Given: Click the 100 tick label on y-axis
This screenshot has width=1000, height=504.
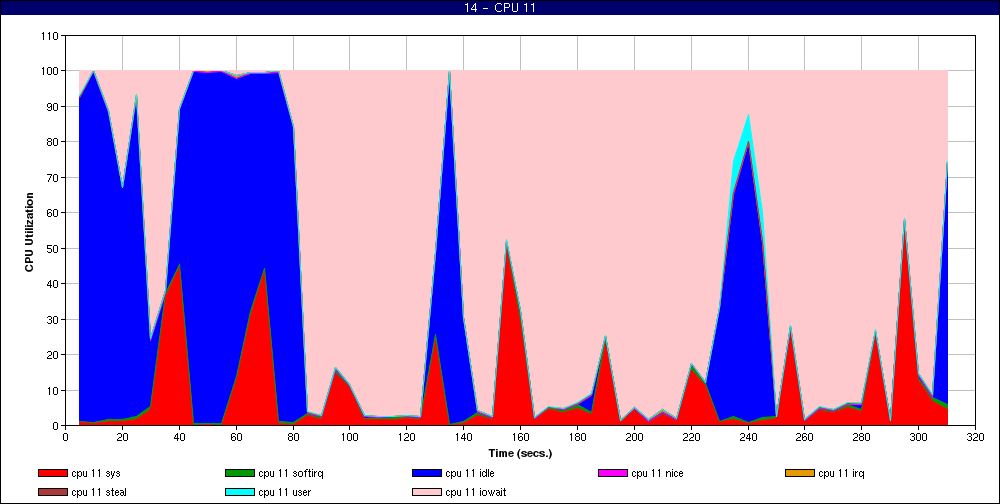Looking at the screenshot, I should coord(50,72).
